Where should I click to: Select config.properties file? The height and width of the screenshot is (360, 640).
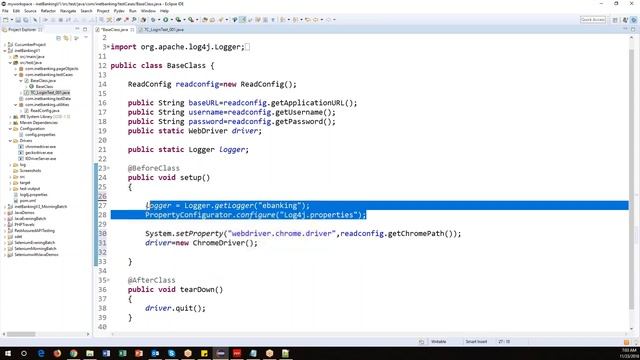coord(40,135)
